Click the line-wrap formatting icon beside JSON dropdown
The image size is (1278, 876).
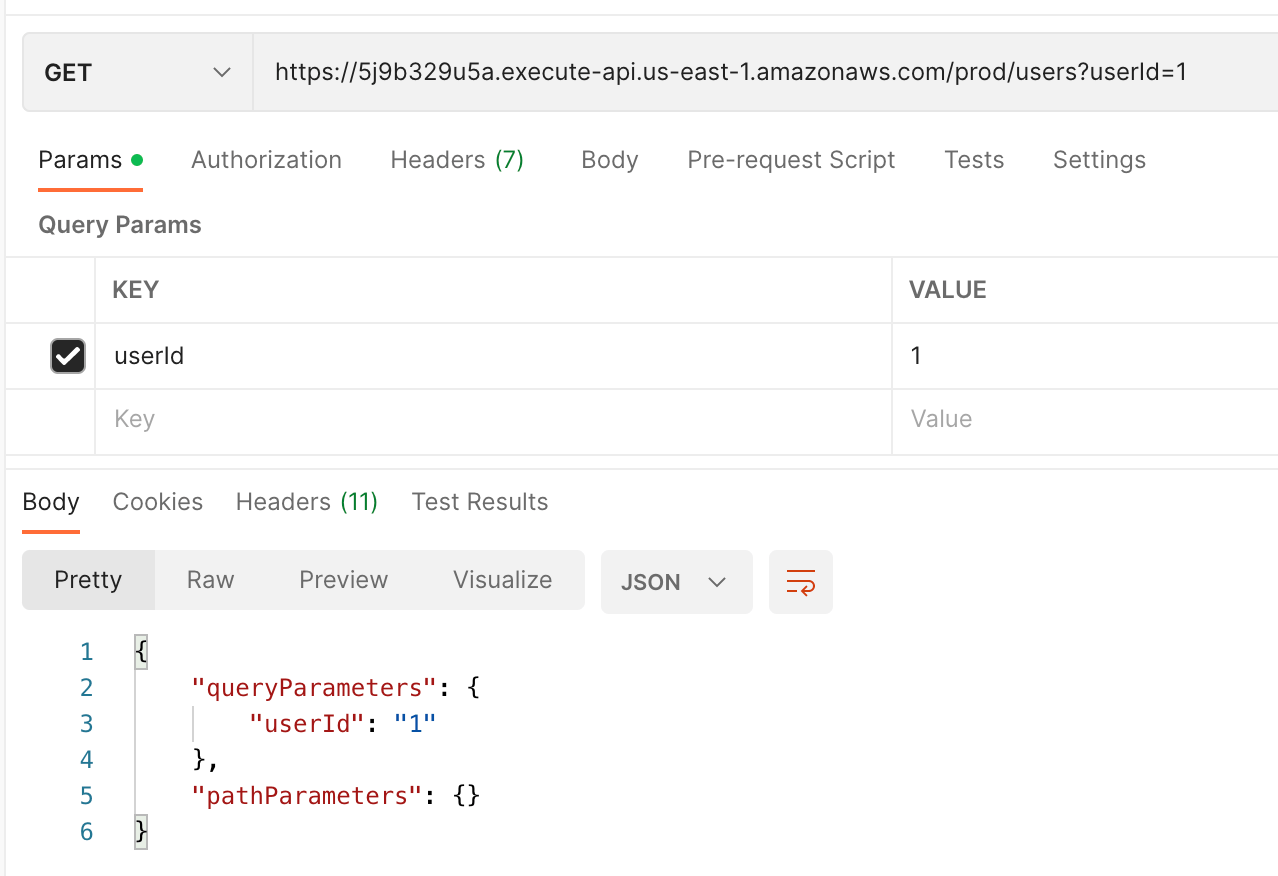pyautogui.click(x=800, y=581)
